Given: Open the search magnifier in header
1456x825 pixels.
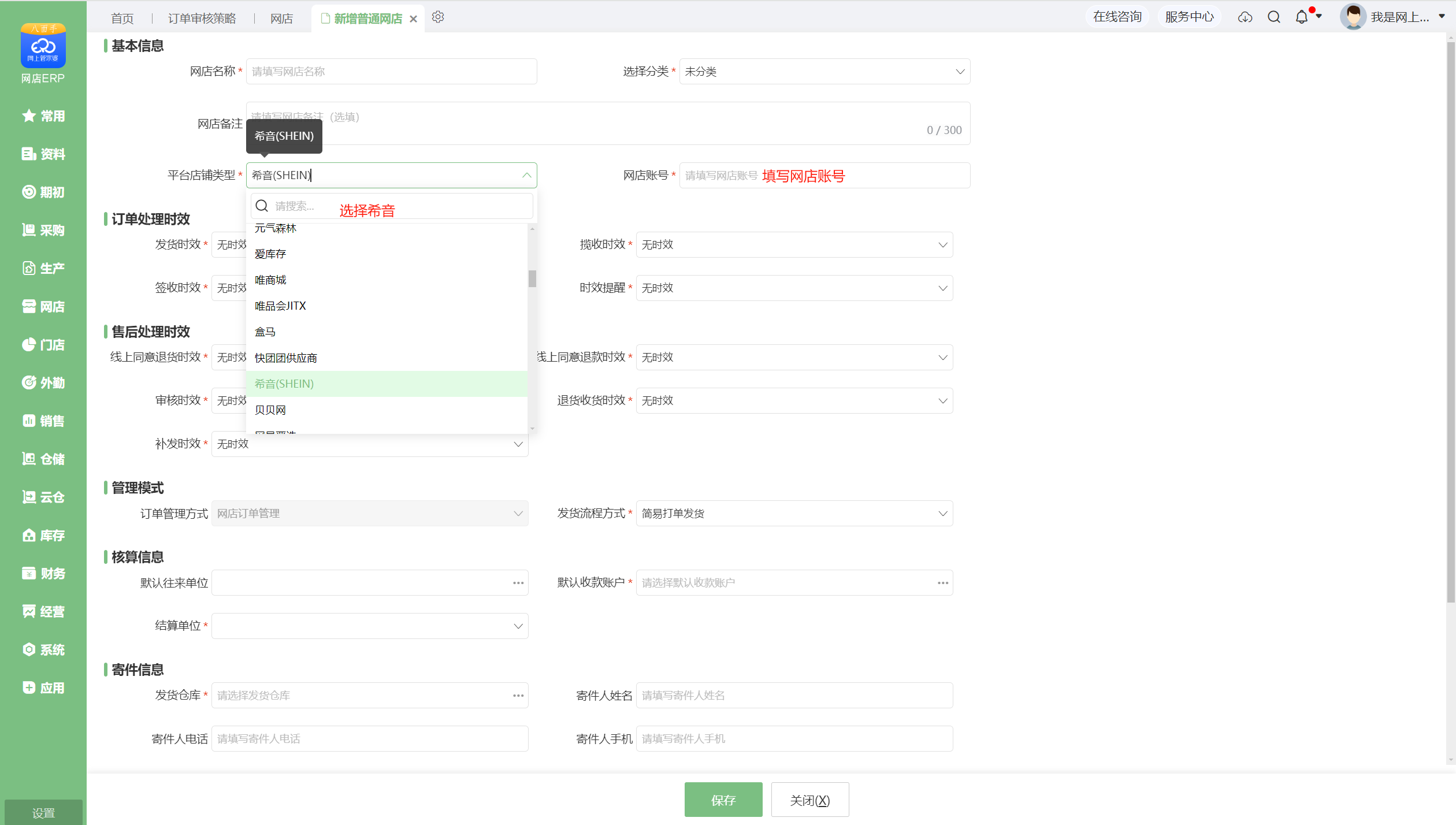Looking at the screenshot, I should (1274, 17).
